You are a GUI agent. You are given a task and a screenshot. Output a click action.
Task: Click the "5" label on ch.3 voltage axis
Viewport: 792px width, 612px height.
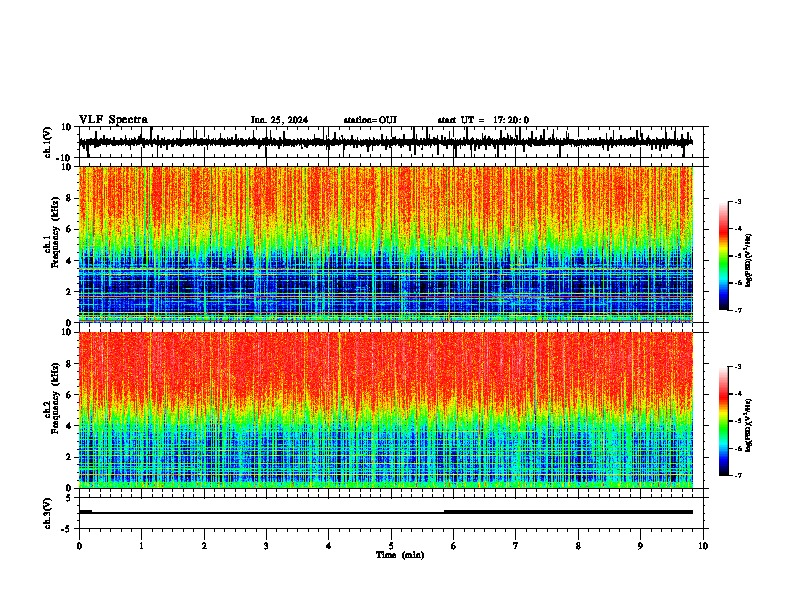pos(69,498)
